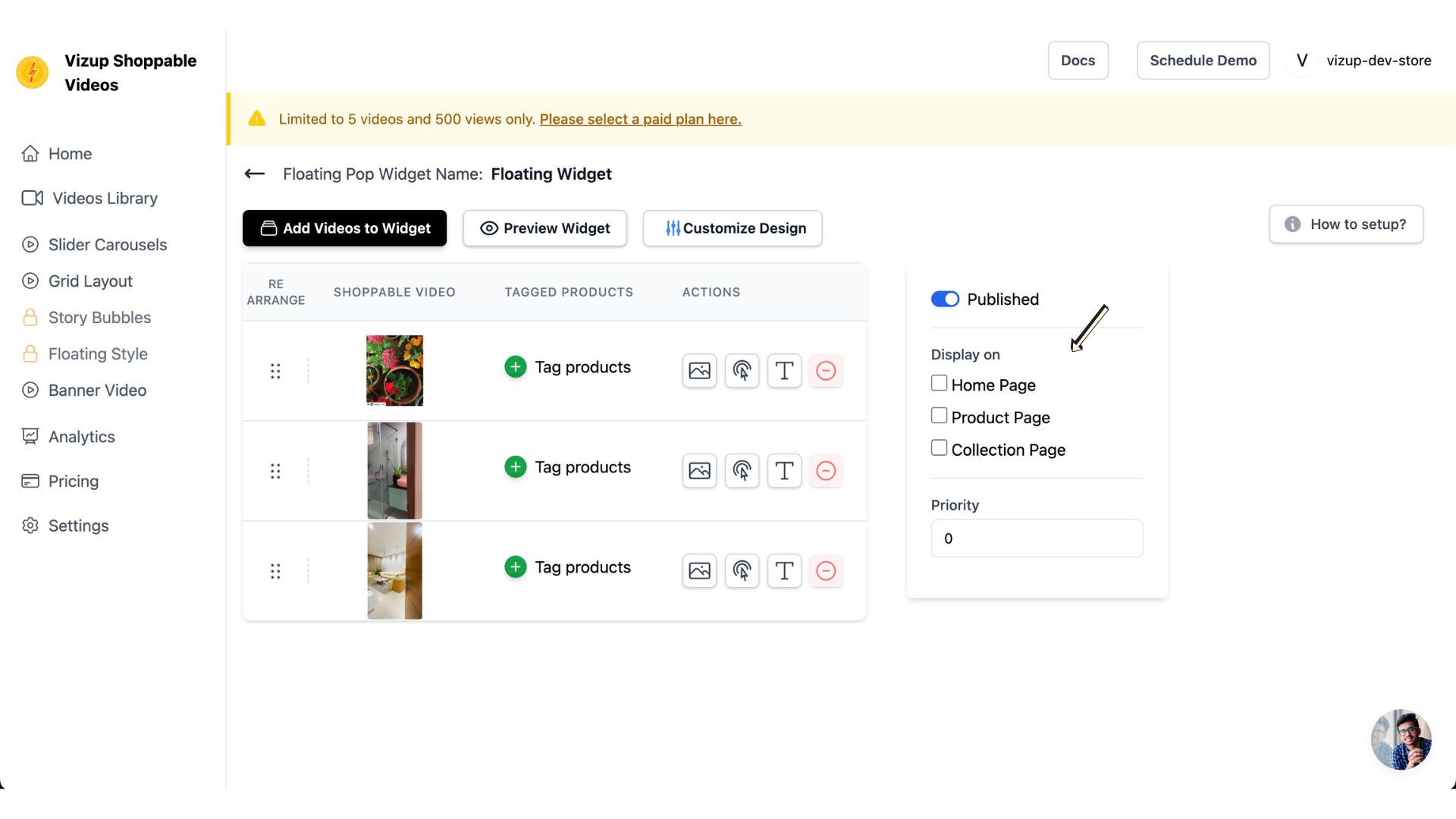This screenshot has height=819, width=1456.
Task: Click the red minus icon in the third row
Action: pyautogui.click(x=826, y=571)
